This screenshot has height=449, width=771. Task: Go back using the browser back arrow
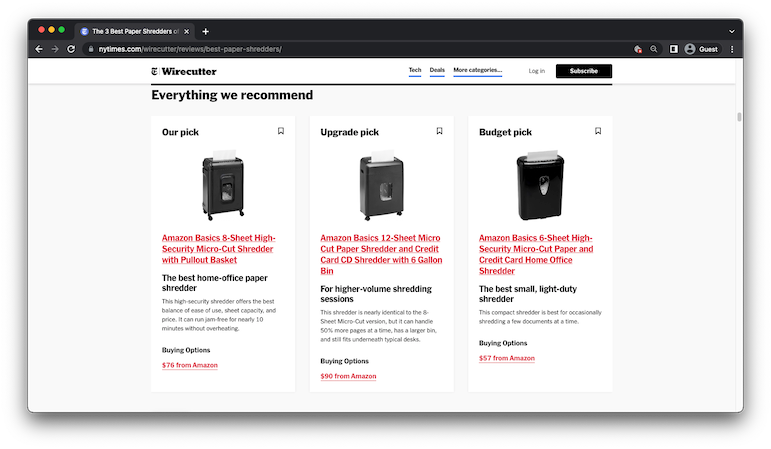[x=39, y=49]
